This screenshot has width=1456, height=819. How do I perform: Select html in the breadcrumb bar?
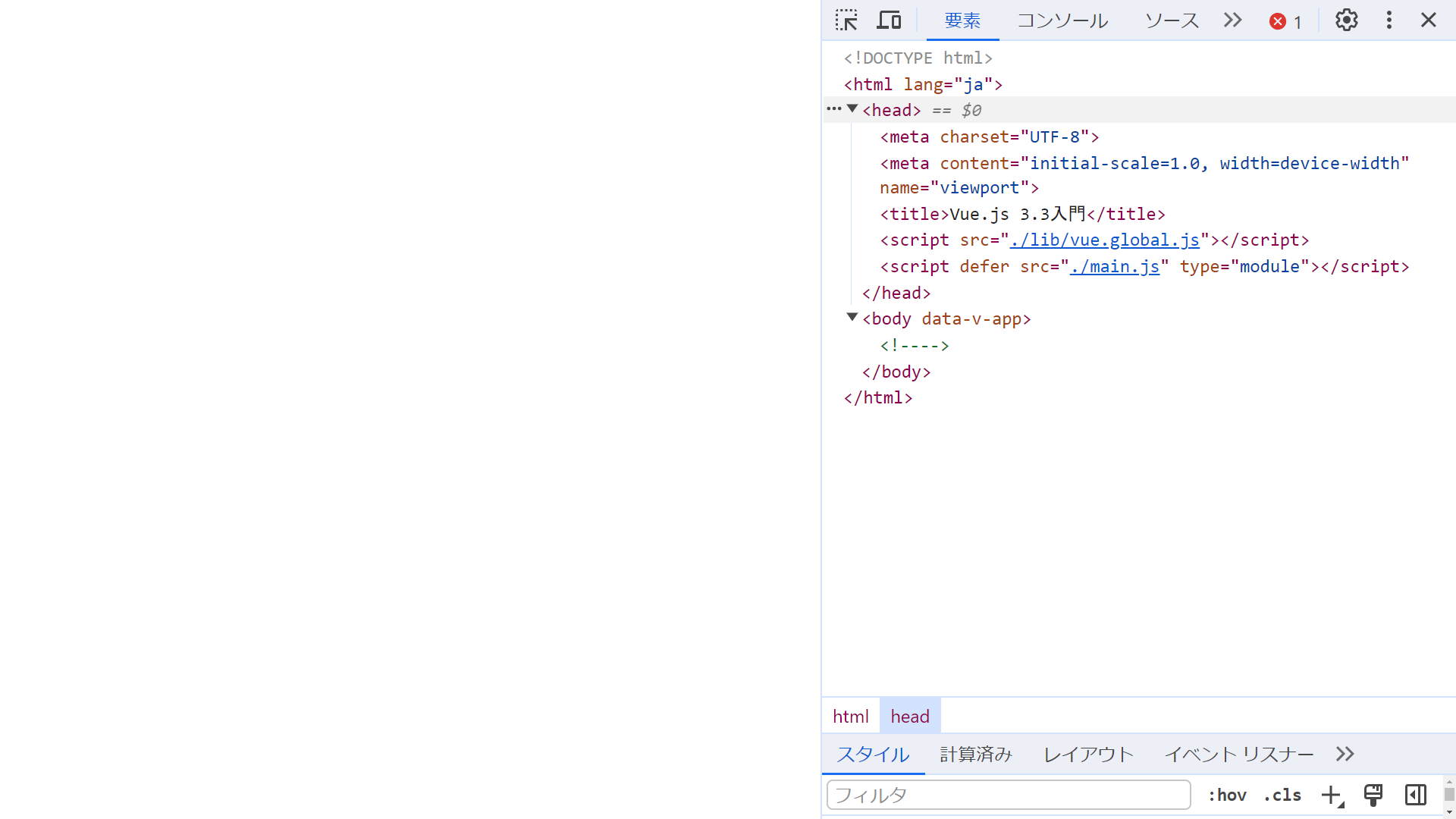[850, 717]
